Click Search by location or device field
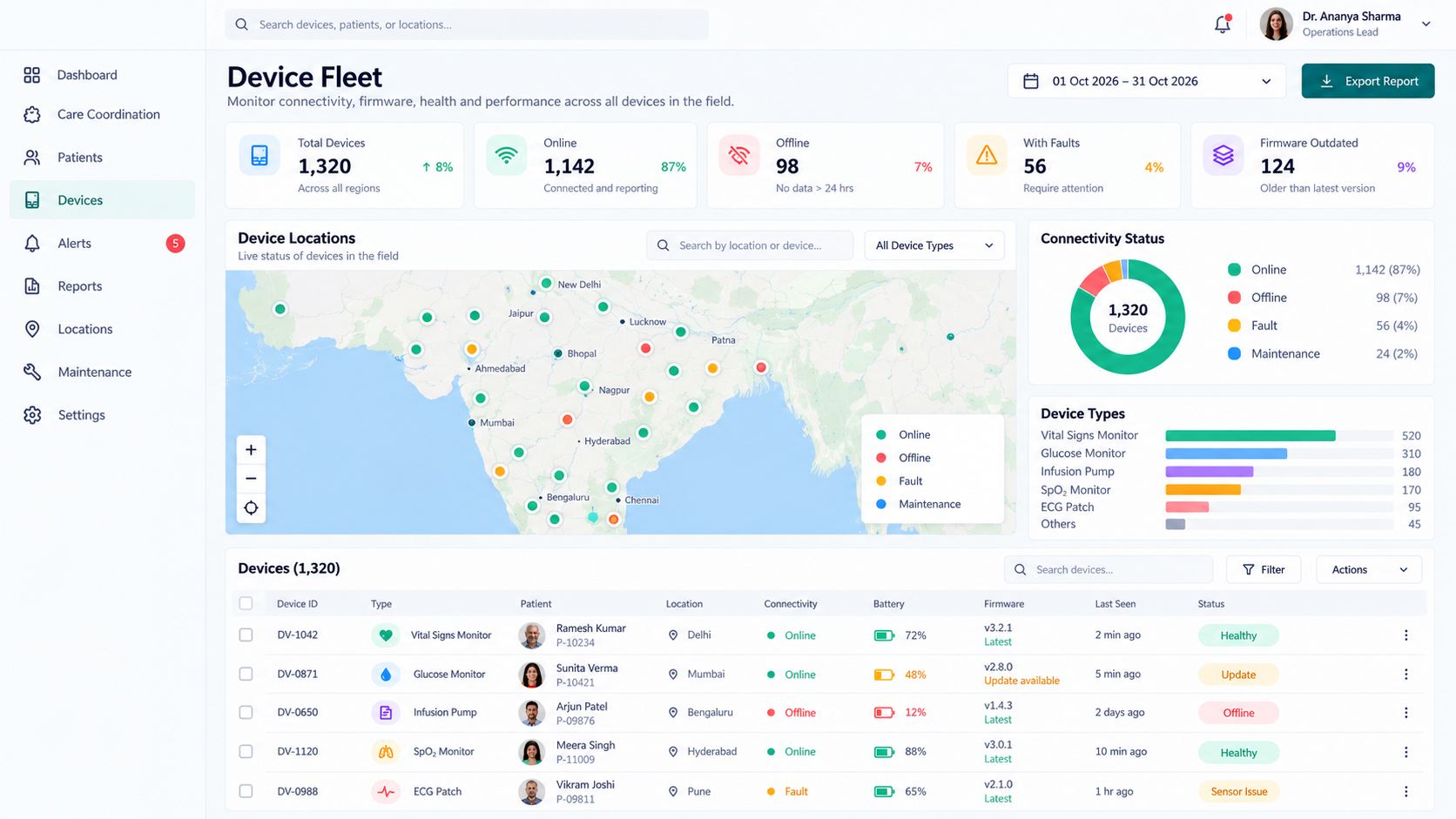This screenshot has height=819, width=1456. click(750, 245)
